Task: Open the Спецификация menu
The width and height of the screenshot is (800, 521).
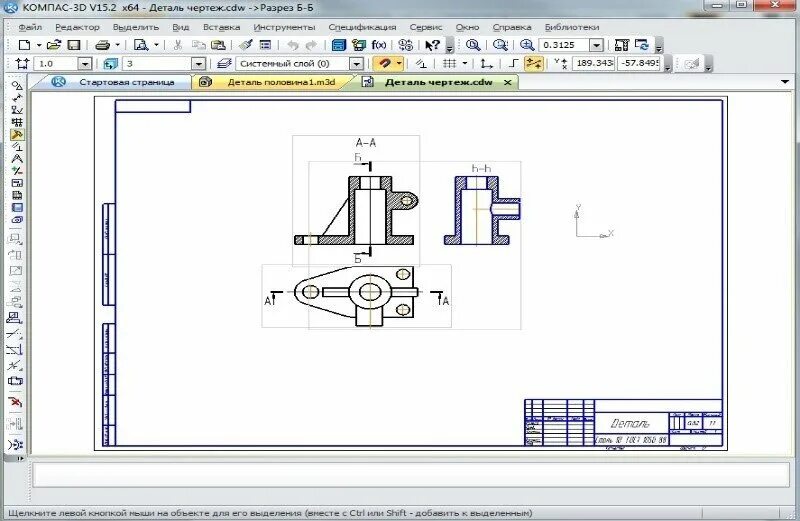Action: click(362, 27)
